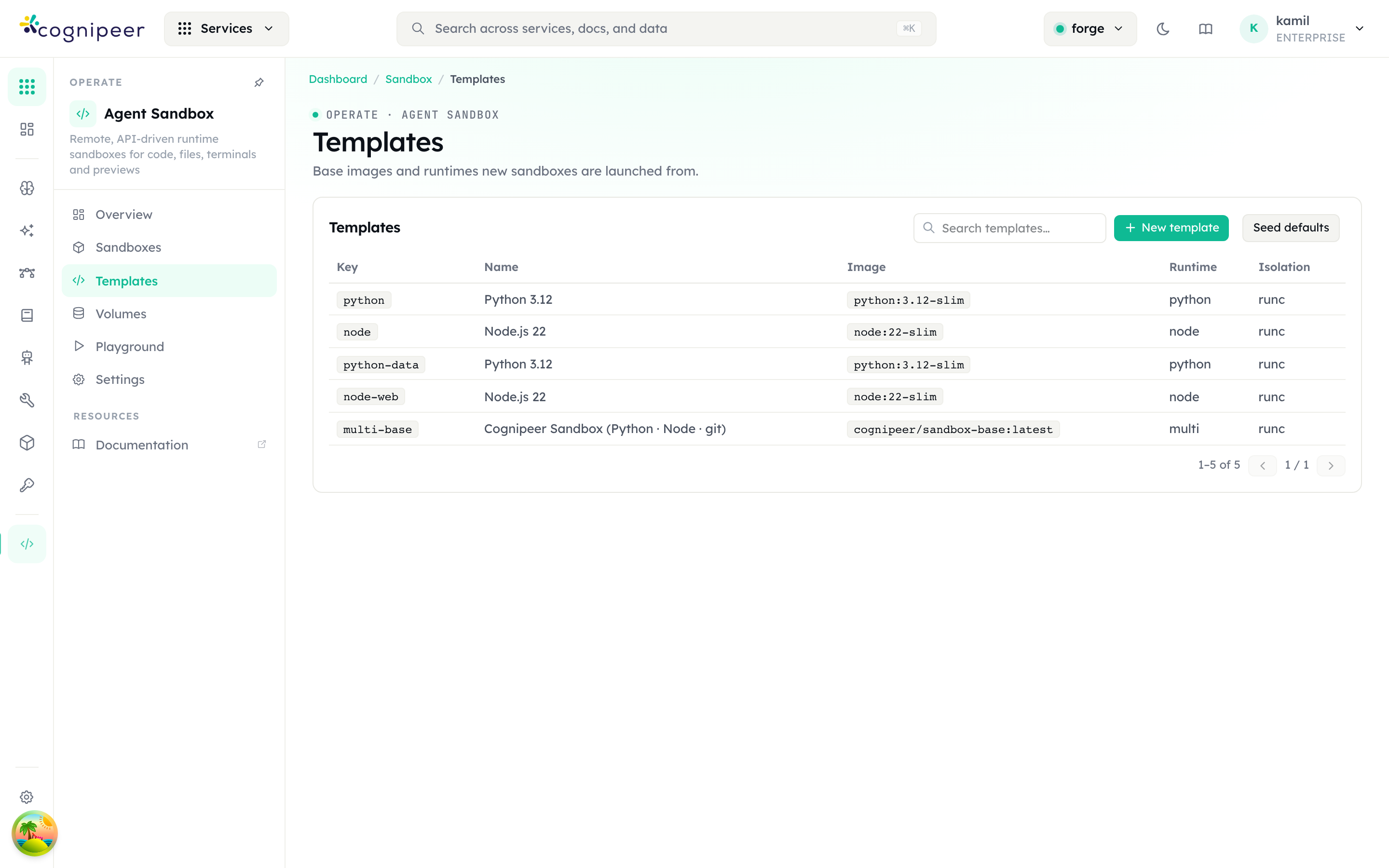The width and height of the screenshot is (1389, 868).
Task: Open the settings gear at the rail bottom
Action: (x=27, y=797)
